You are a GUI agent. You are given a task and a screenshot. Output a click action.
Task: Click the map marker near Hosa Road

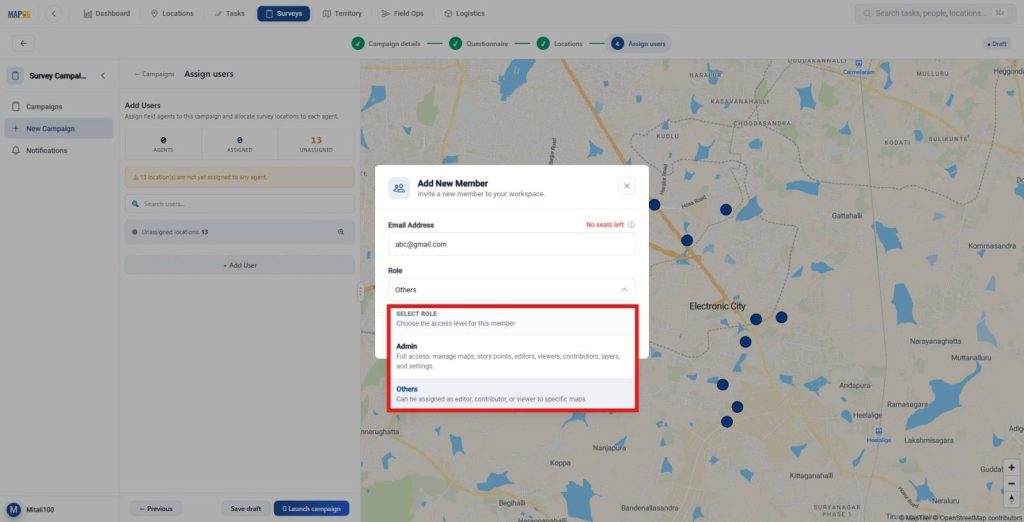pos(725,210)
